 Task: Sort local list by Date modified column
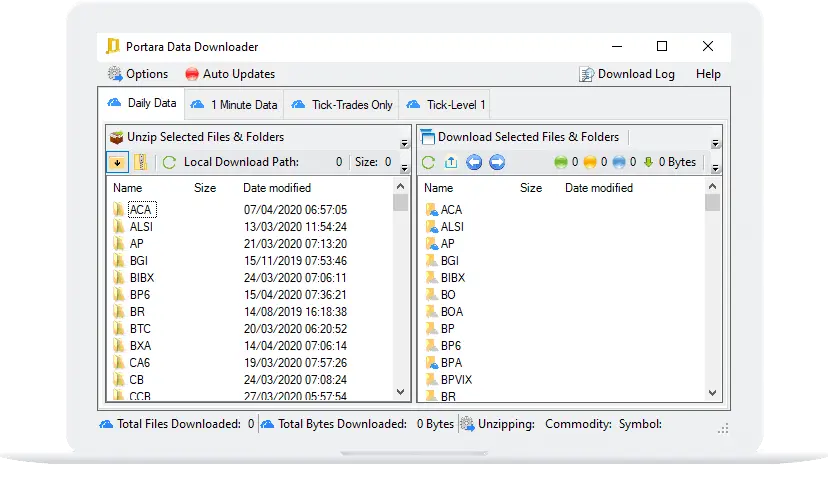point(277,188)
